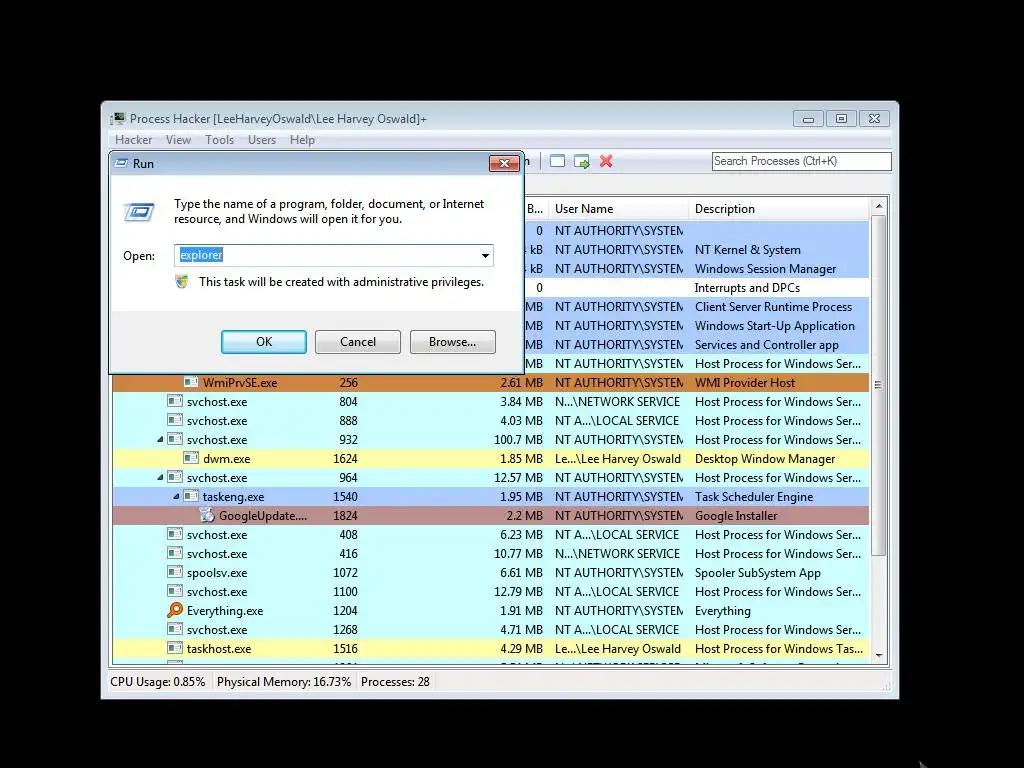Click the Run dialog's large program icon
Viewport: 1024px width, 768px height.
point(139,212)
